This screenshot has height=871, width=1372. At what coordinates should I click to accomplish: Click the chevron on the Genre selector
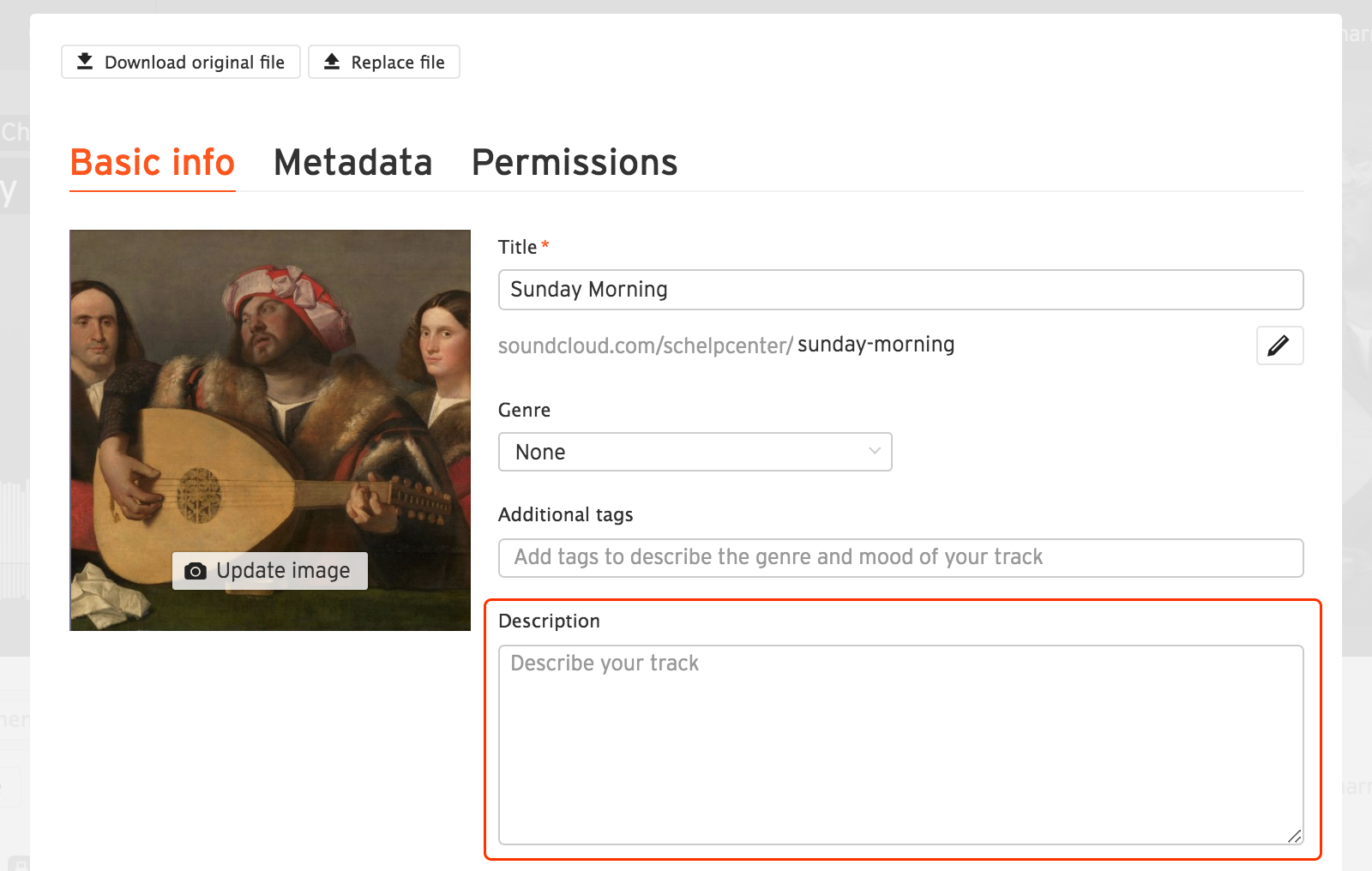(873, 452)
